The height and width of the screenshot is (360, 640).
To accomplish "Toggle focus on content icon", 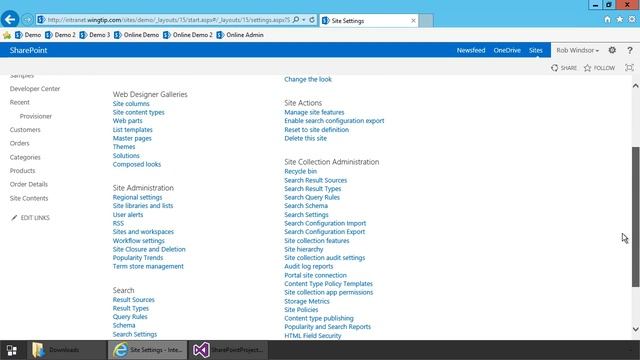I will (x=629, y=68).
